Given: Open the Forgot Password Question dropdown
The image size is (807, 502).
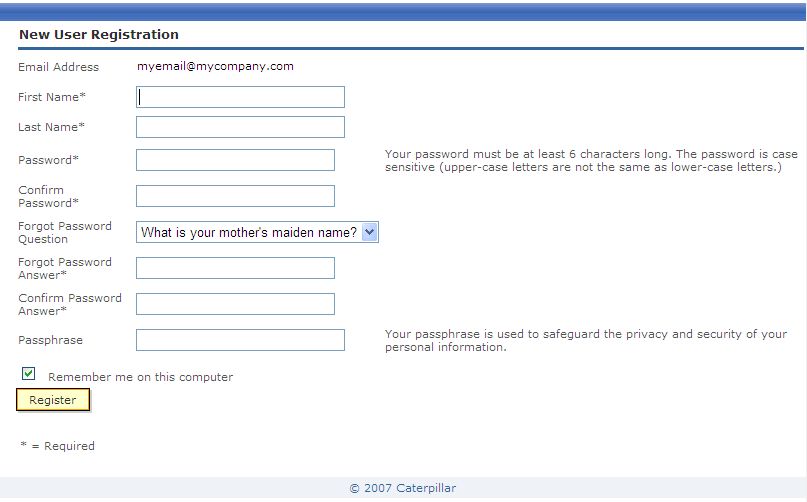Looking at the screenshot, I should (x=257, y=232).
